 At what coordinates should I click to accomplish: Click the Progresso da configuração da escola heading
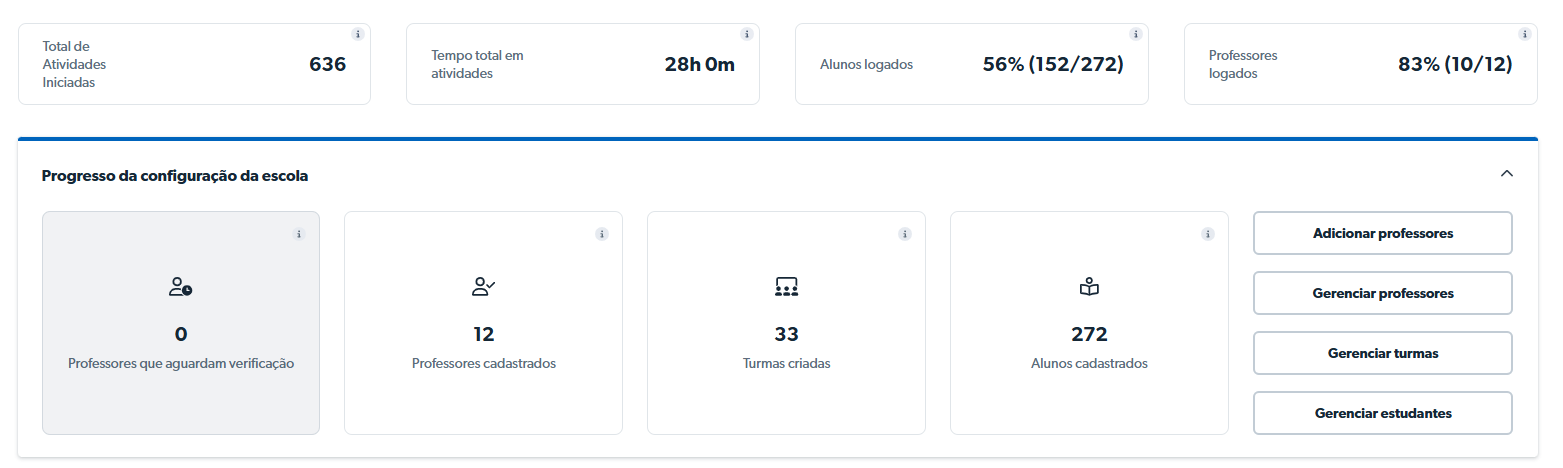[x=175, y=176]
